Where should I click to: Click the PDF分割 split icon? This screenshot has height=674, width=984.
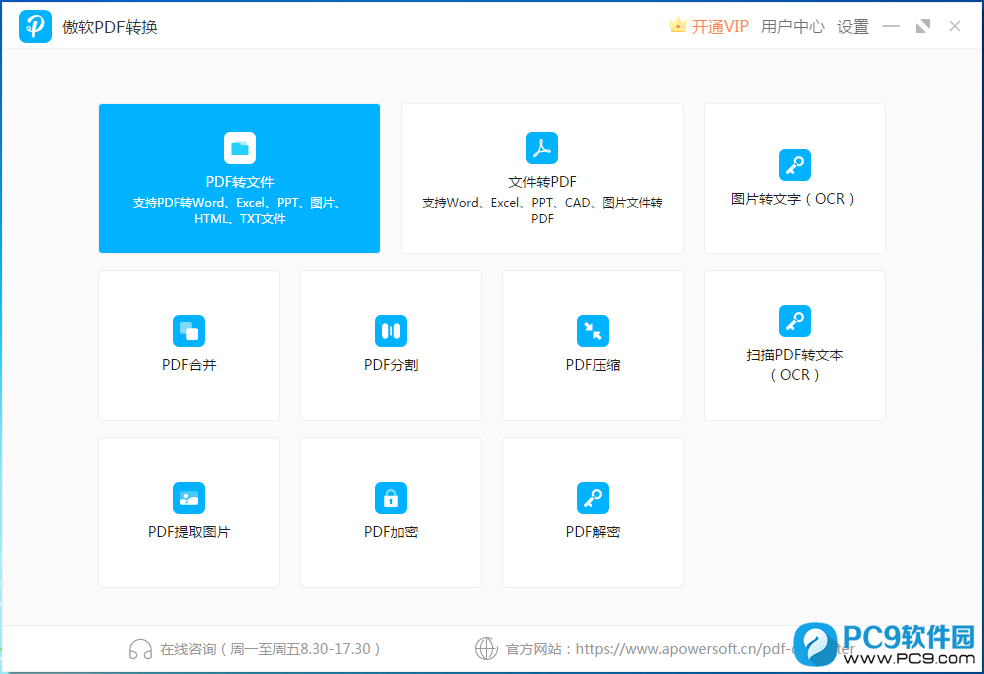pos(391,331)
